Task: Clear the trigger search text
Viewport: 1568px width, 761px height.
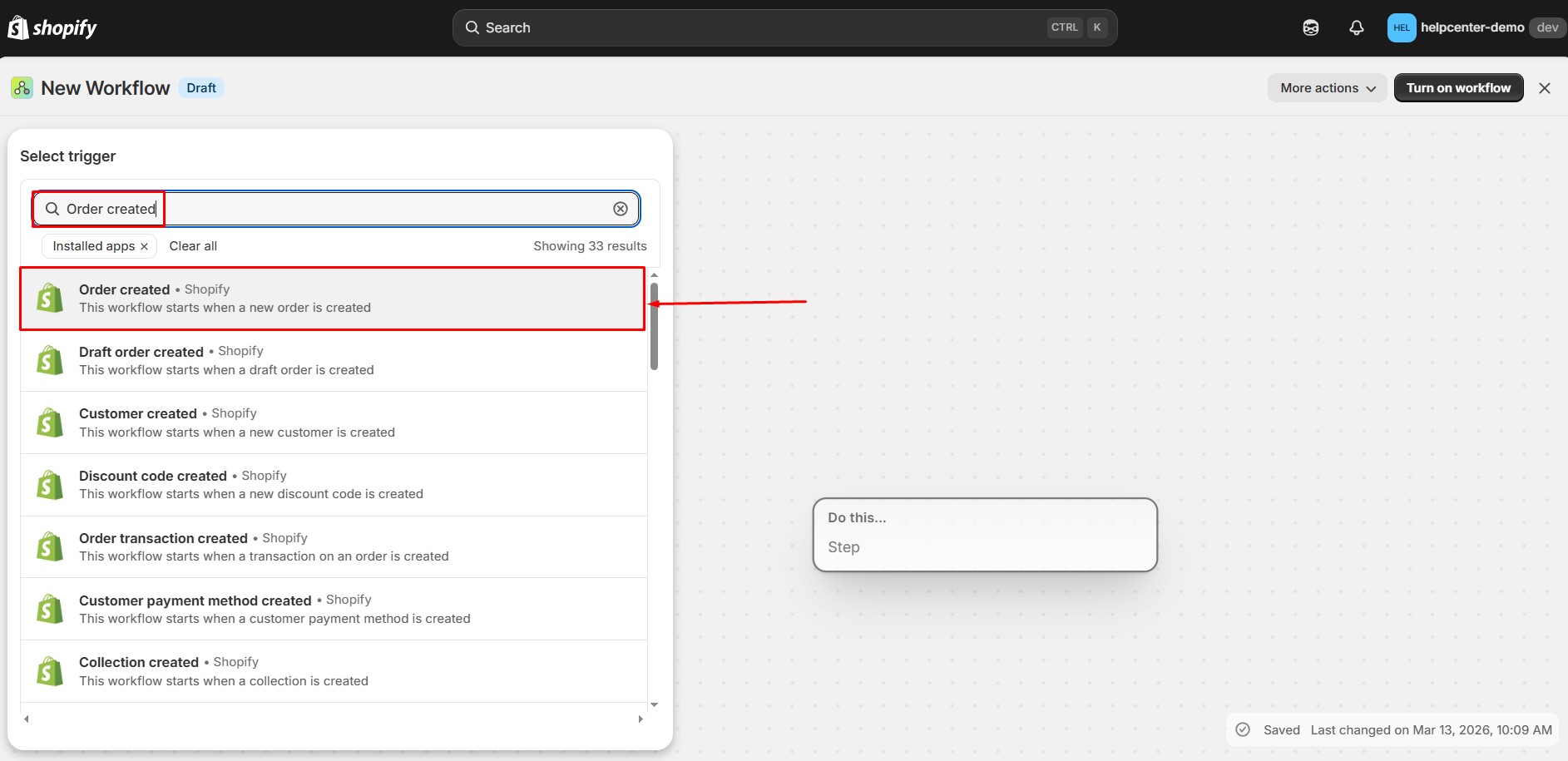Action: [x=621, y=209]
